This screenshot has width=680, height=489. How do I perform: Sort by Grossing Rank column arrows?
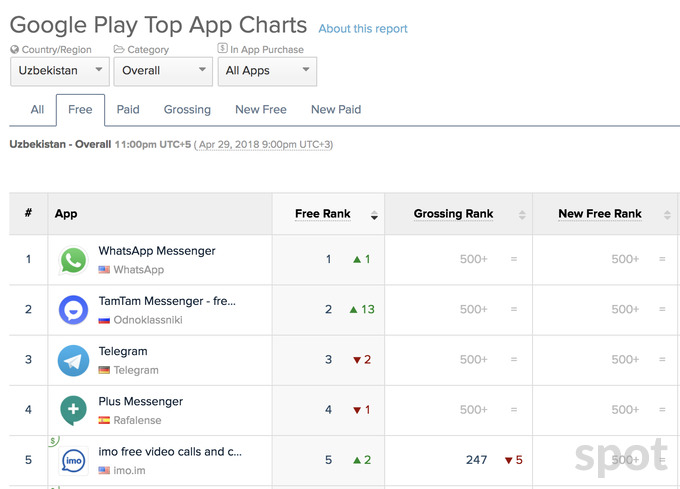coord(521,215)
